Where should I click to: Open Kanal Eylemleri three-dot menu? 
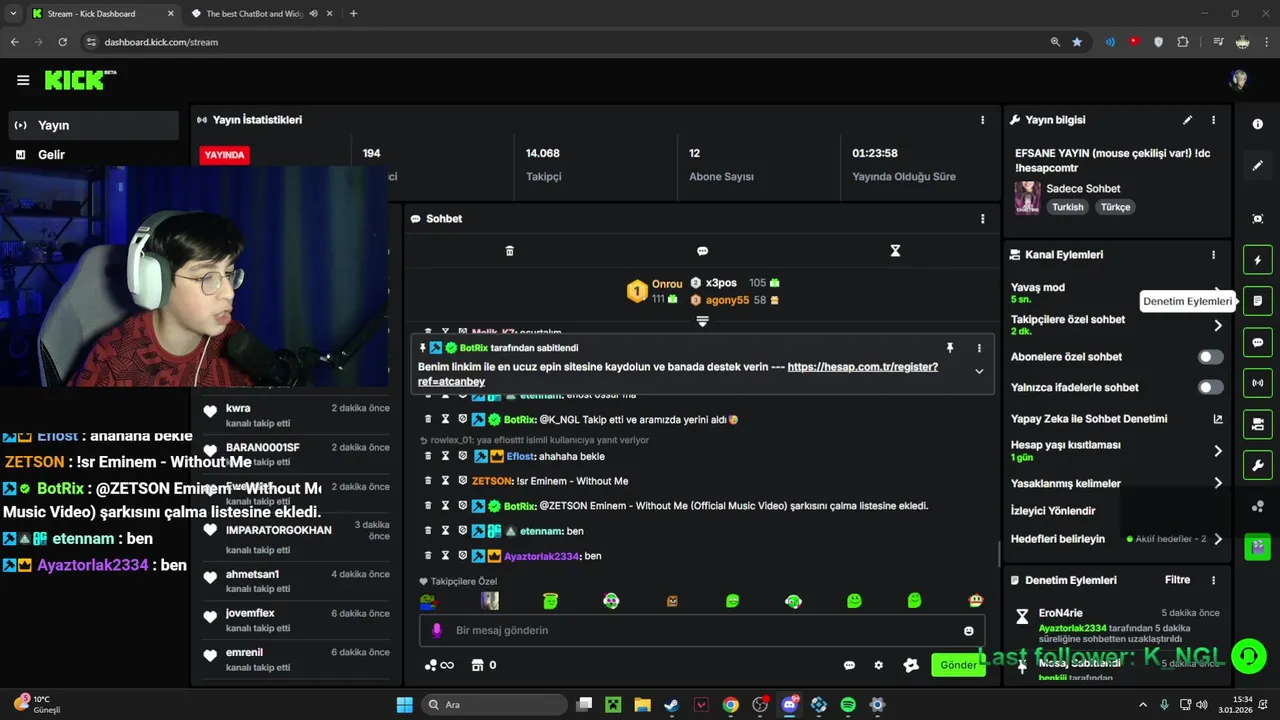(x=1213, y=255)
